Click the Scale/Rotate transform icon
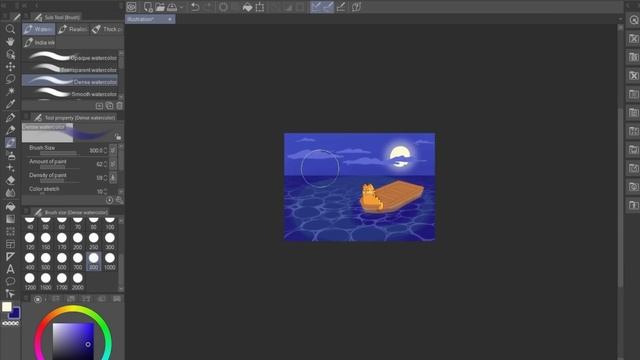The image size is (640, 360). tap(260, 7)
